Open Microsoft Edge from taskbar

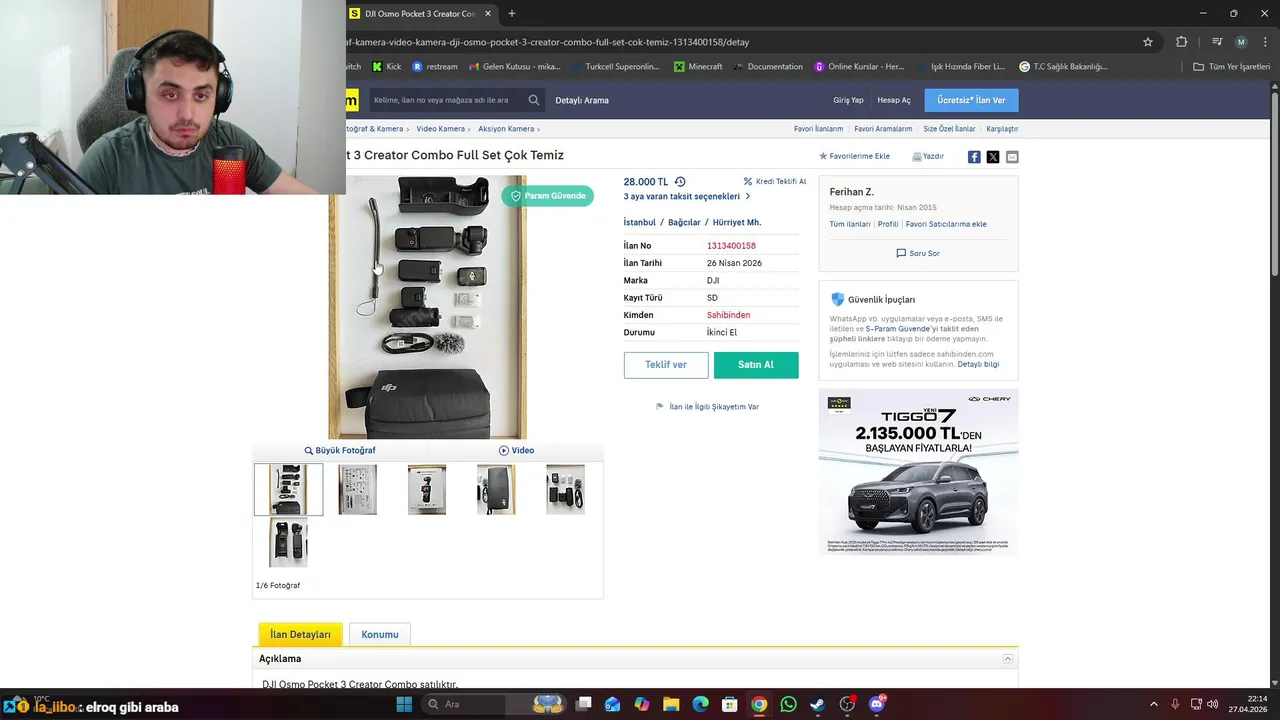[x=701, y=704]
